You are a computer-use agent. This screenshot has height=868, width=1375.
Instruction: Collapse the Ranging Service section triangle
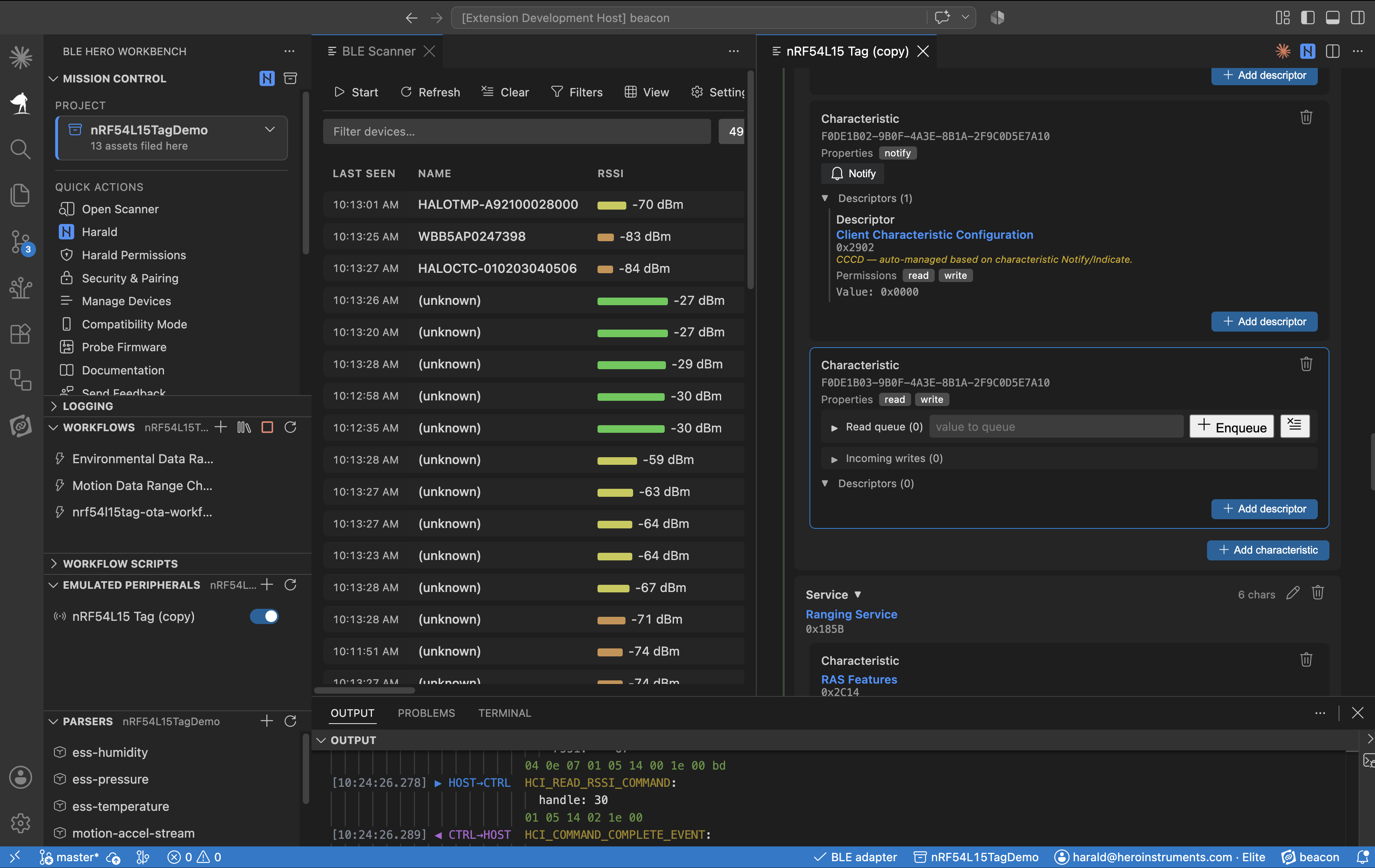pos(857,594)
